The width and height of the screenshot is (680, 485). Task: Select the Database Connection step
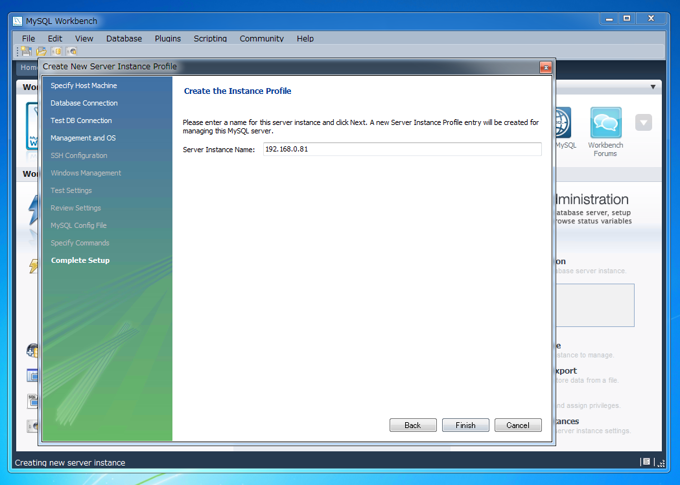84,103
